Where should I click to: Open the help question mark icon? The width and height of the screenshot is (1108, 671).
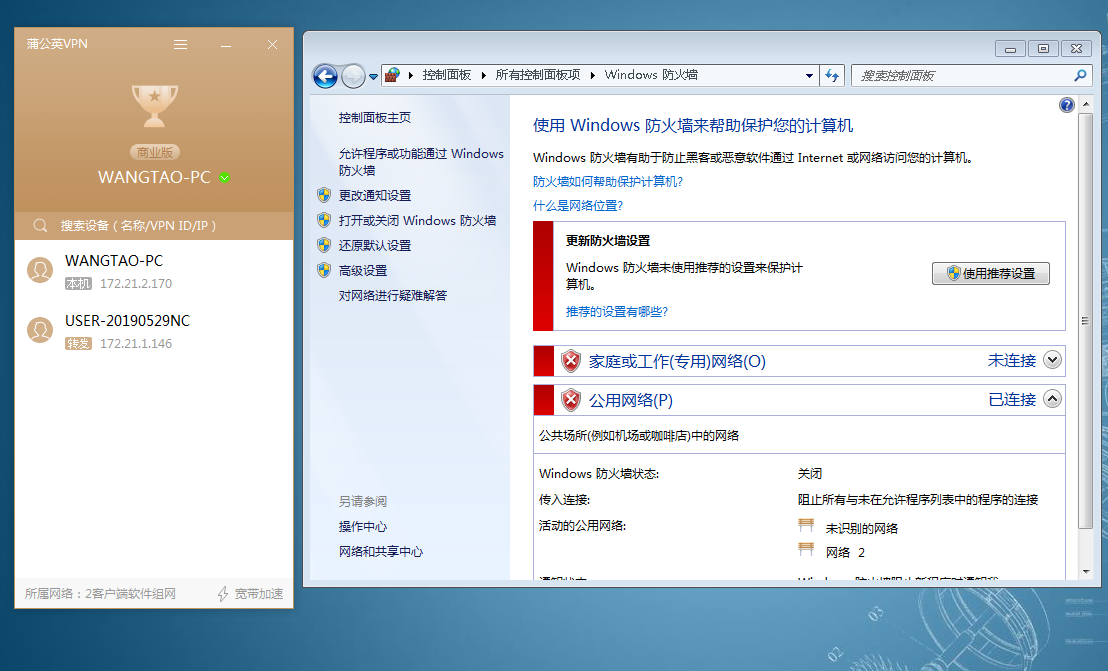[1066, 105]
